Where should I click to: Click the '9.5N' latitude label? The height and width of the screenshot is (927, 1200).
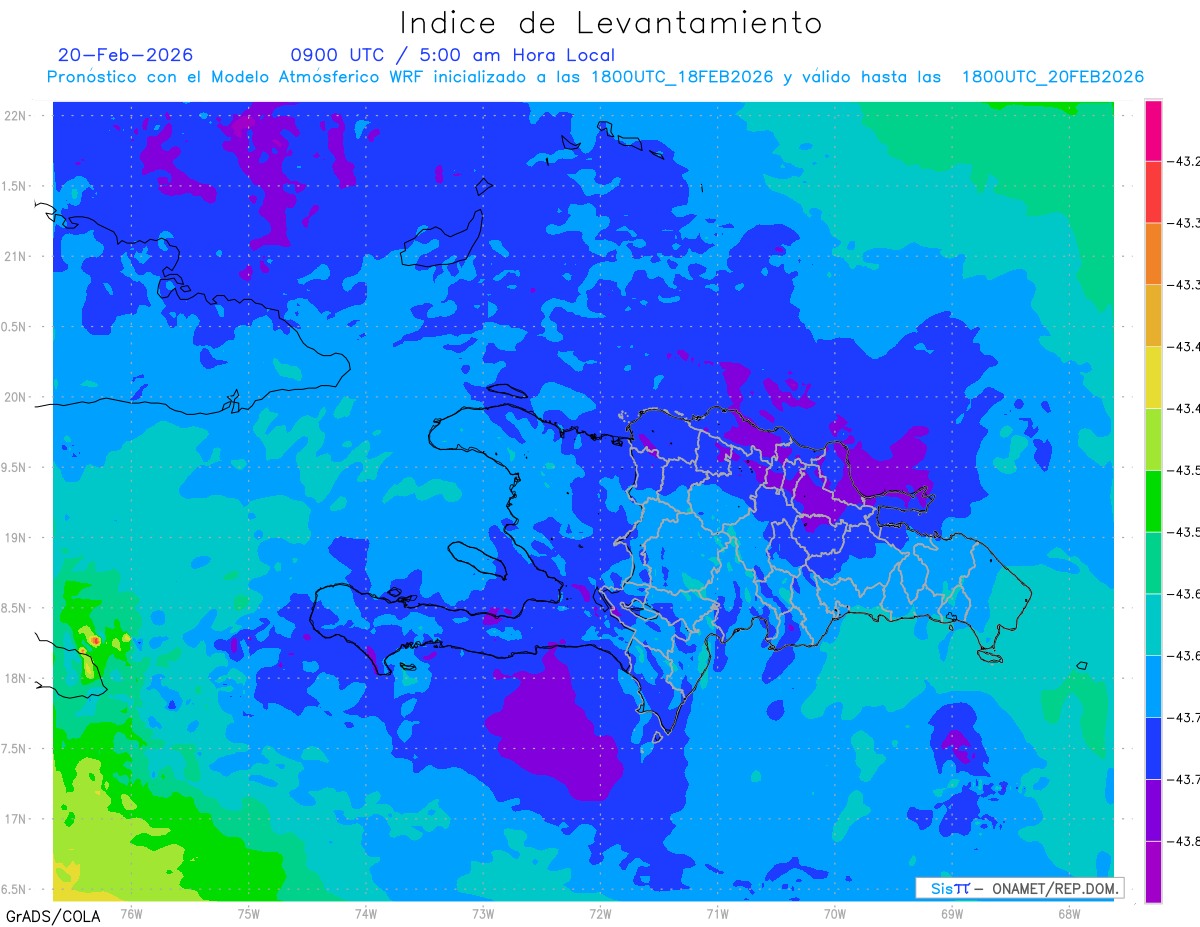pyautogui.click(x=14, y=468)
